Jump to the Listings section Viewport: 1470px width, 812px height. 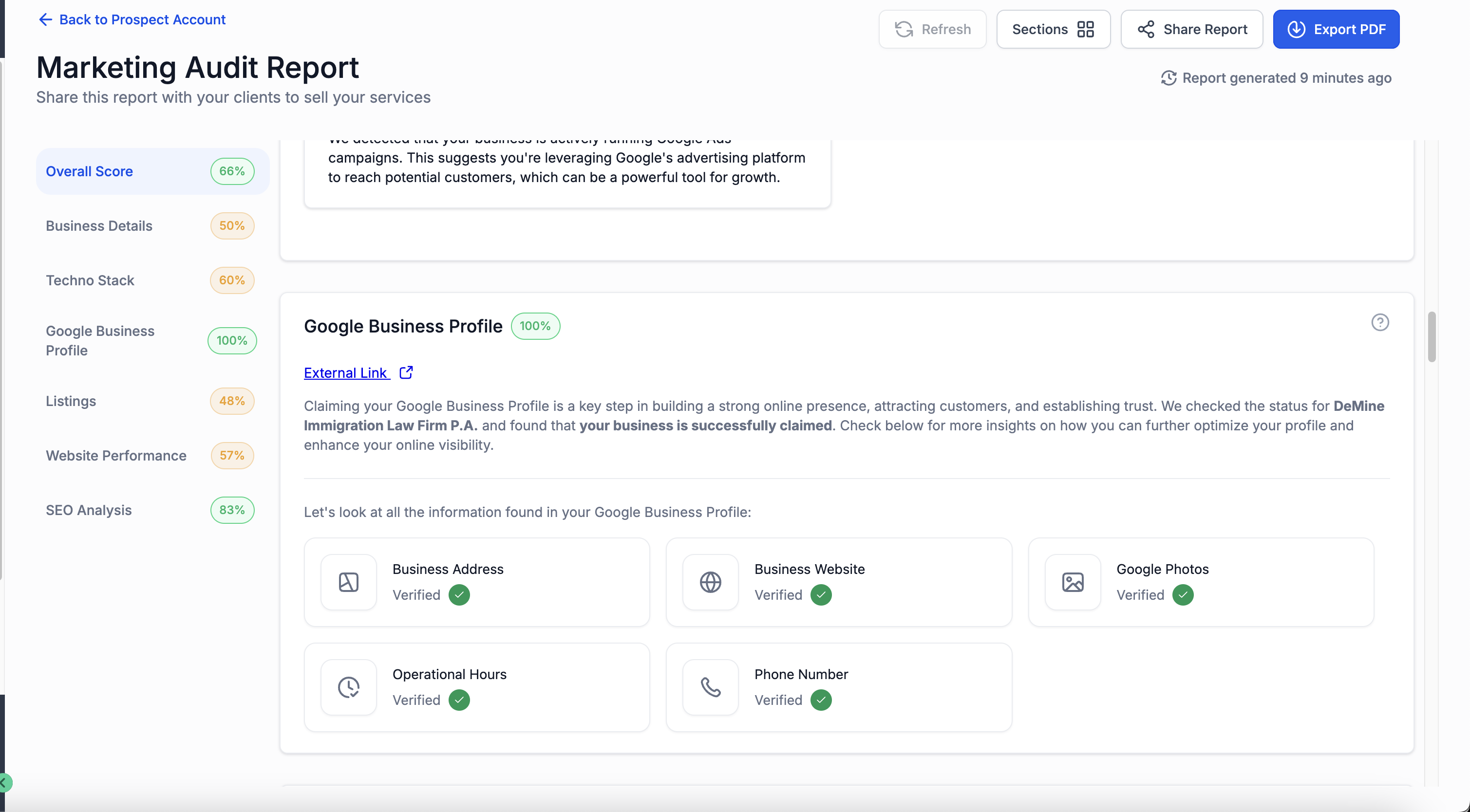pos(71,401)
